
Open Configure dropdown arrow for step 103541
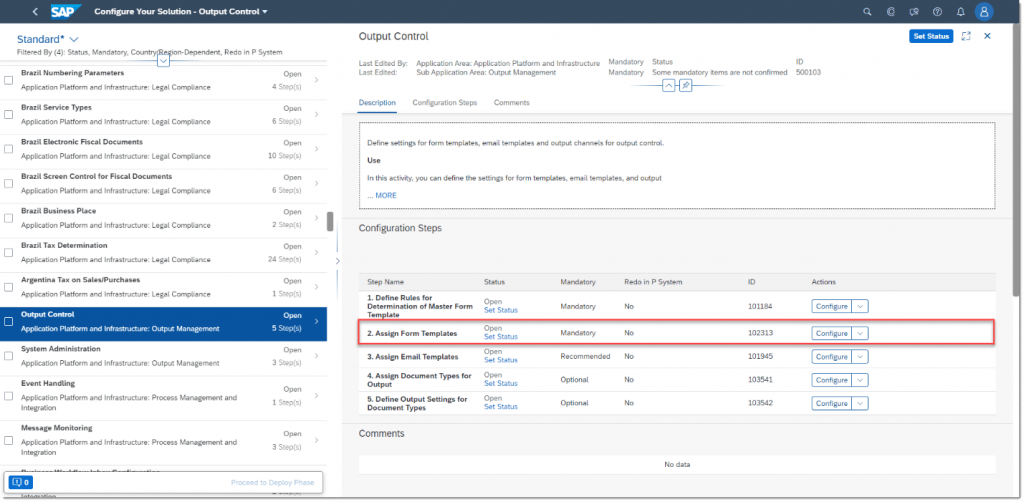coord(860,380)
